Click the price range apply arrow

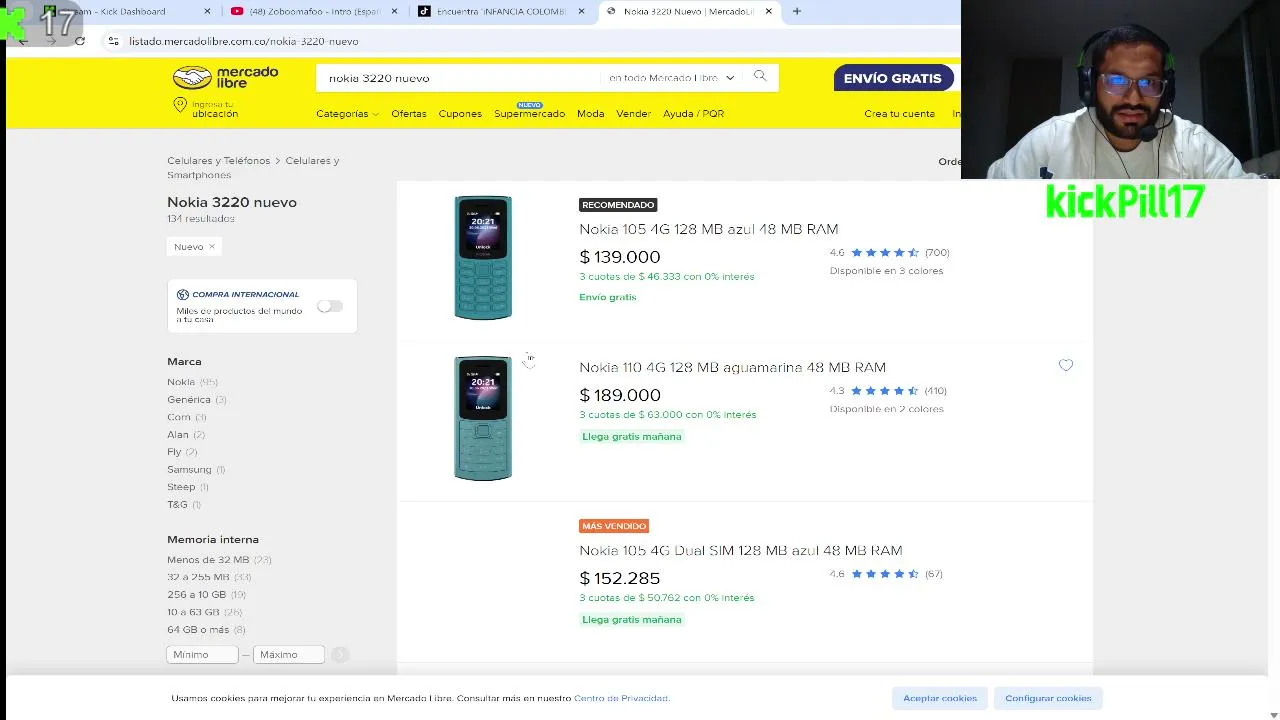(340, 654)
